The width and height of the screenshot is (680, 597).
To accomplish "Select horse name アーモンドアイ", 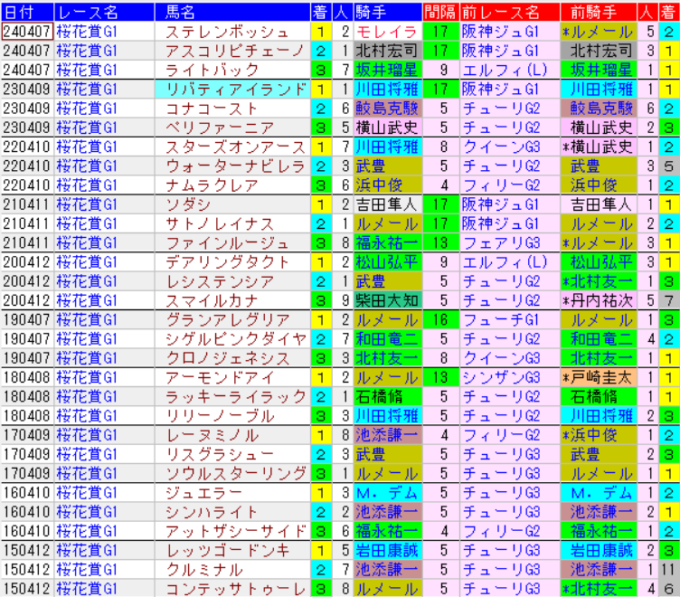I will 220,378.
